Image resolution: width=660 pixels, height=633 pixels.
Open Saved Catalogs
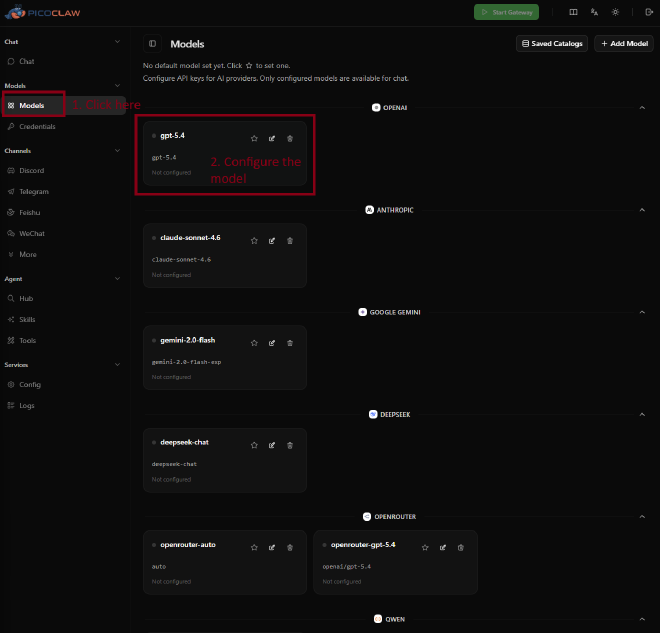(552, 44)
